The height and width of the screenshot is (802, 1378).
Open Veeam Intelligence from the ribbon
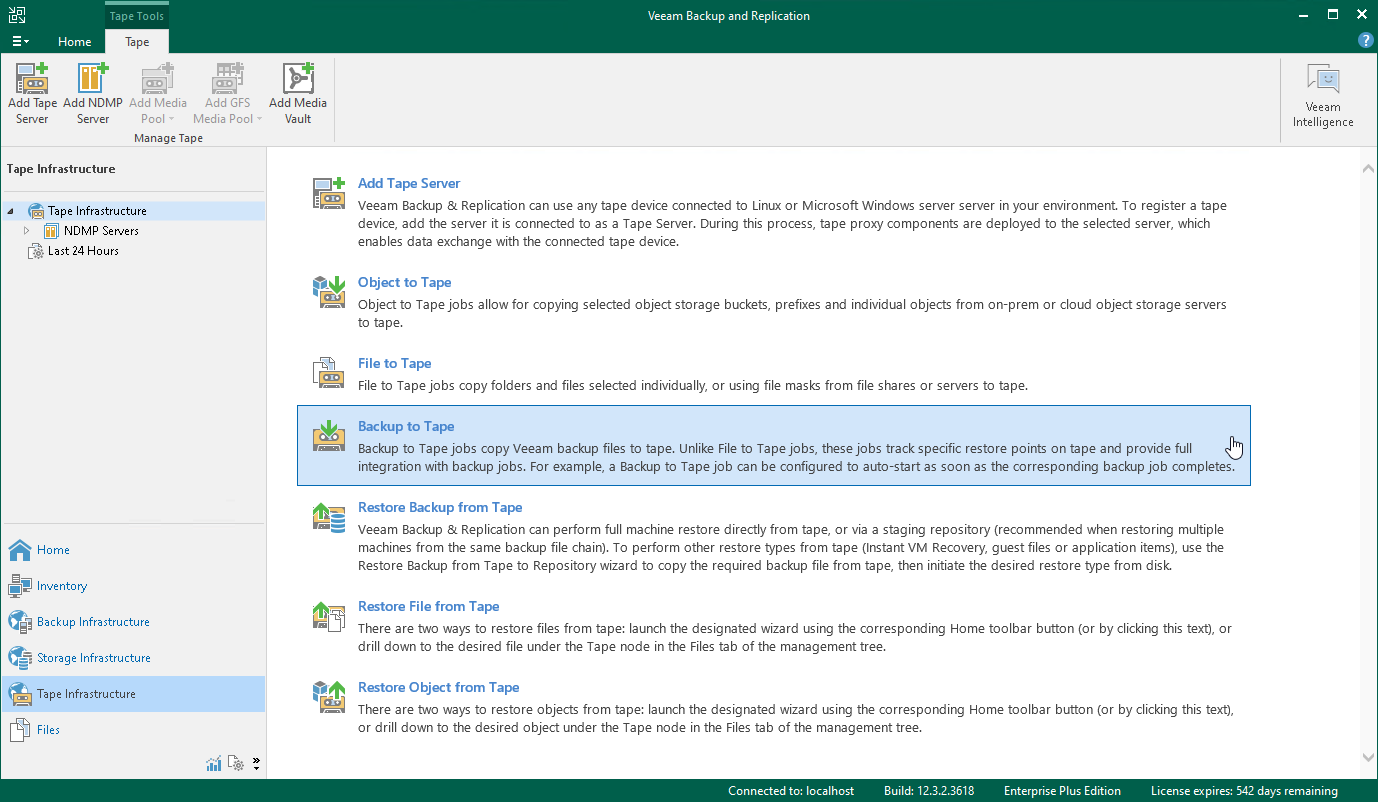pos(1323,97)
